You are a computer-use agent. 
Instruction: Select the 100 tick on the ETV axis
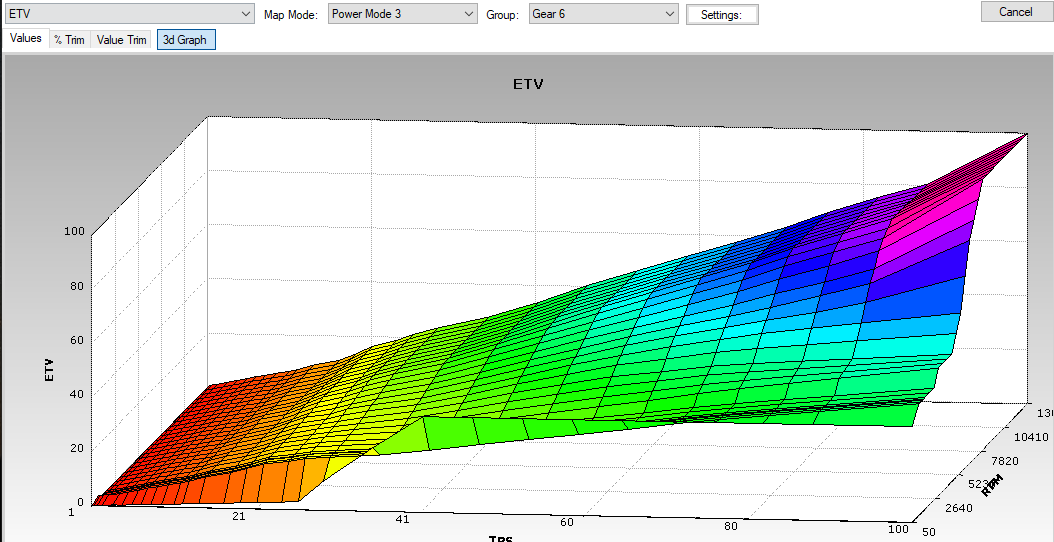tap(72, 231)
